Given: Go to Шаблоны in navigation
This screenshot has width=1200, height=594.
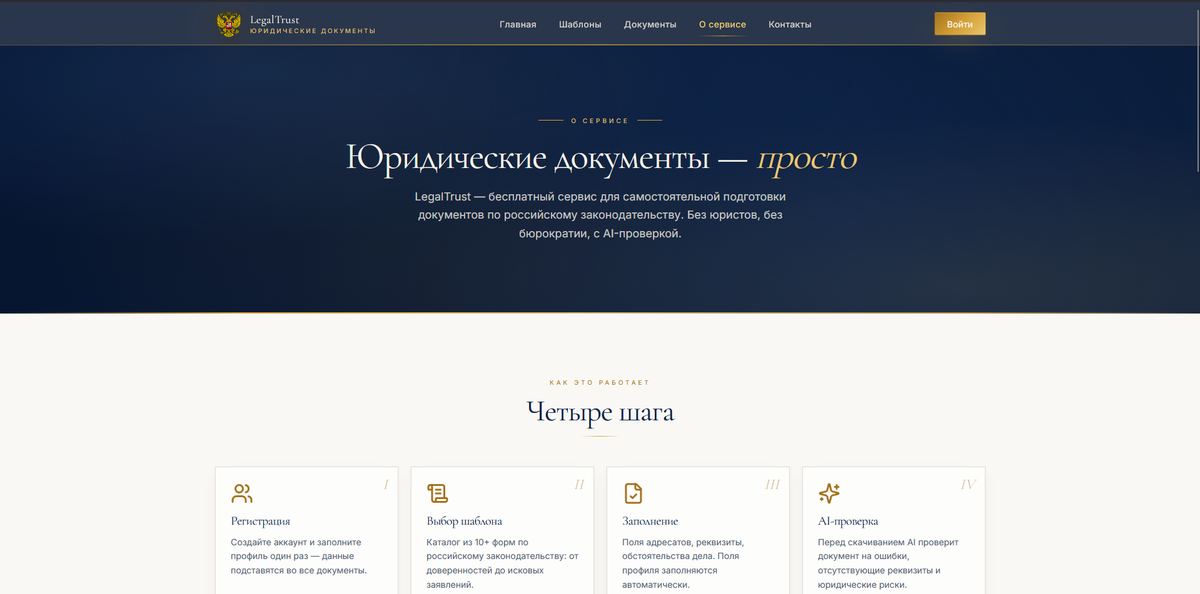Looking at the screenshot, I should tap(580, 24).
